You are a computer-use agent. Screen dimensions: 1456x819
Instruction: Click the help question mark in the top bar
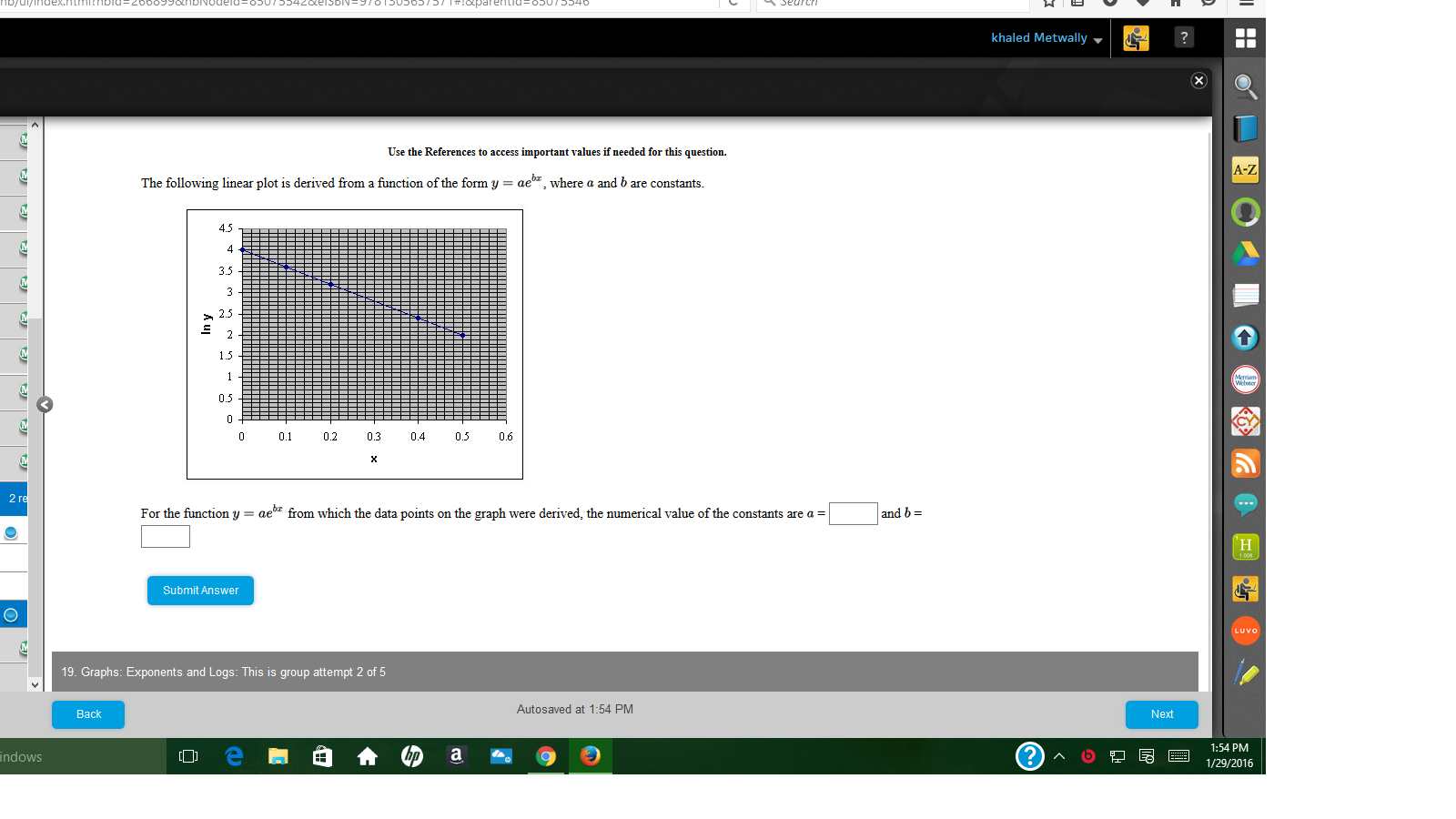[x=1183, y=38]
